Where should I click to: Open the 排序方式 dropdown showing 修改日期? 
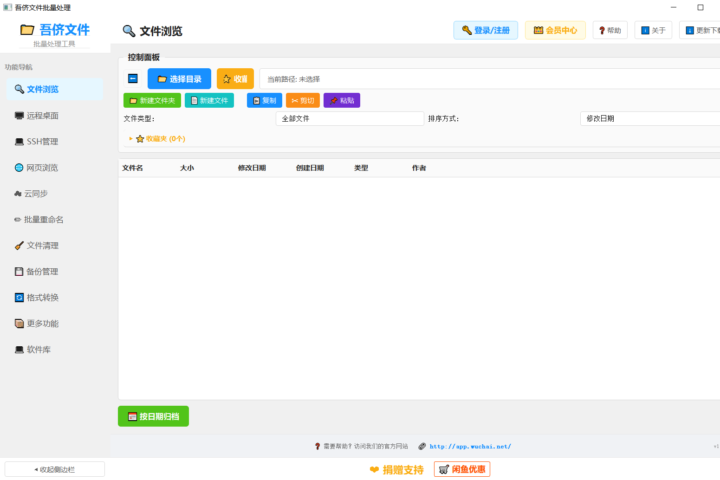pyautogui.click(x=650, y=119)
